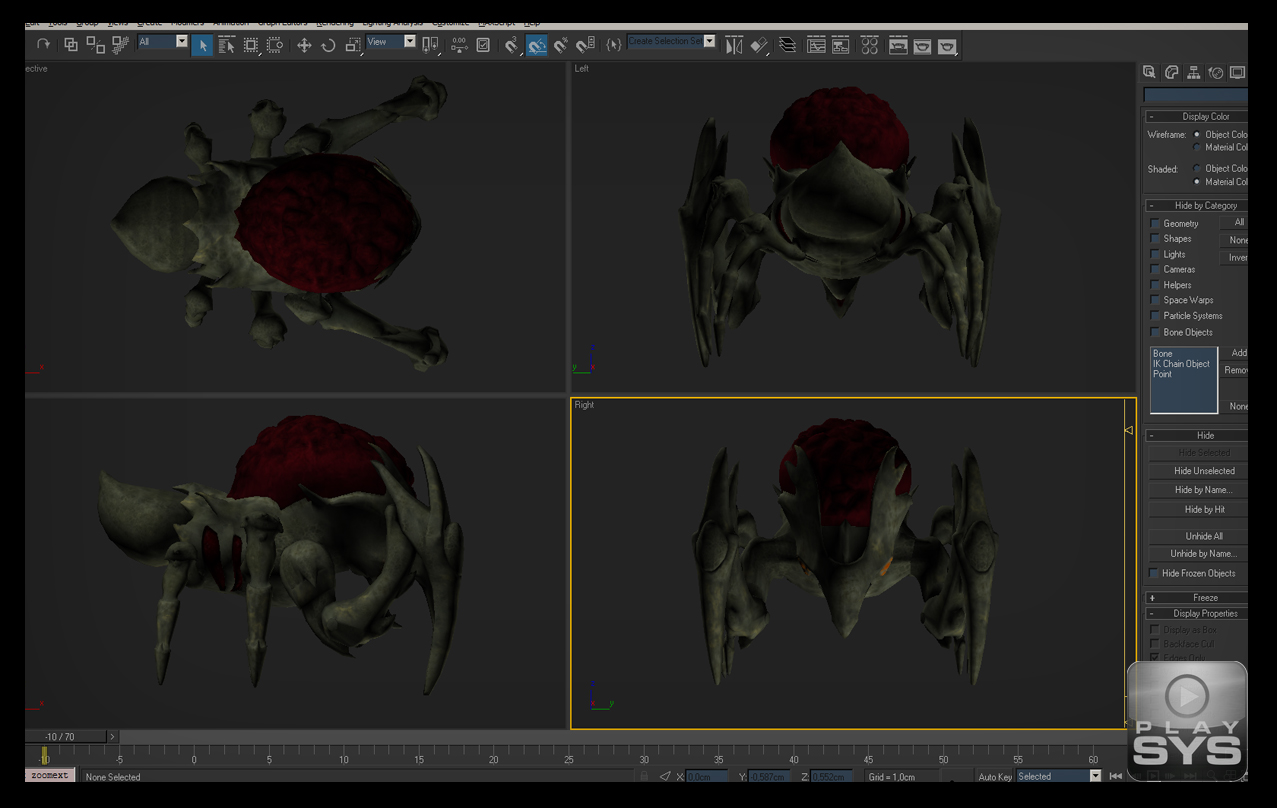The height and width of the screenshot is (808, 1277).
Task: Toggle Window/Crossing selection mode
Action: click(x=274, y=45)
